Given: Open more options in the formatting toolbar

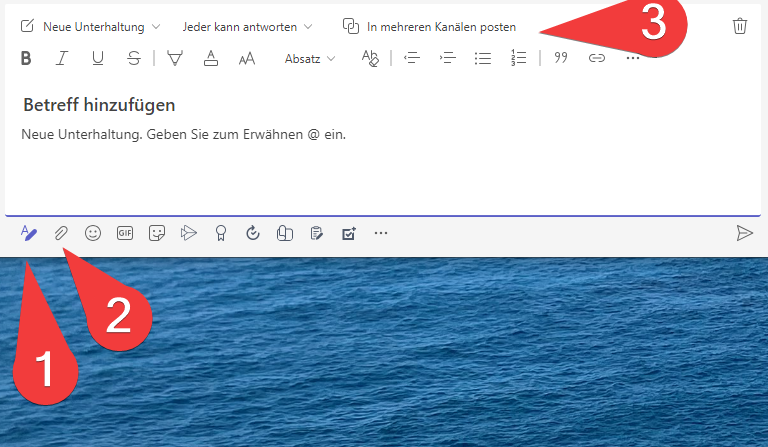Looking at the screenshot, I should 632,58.
